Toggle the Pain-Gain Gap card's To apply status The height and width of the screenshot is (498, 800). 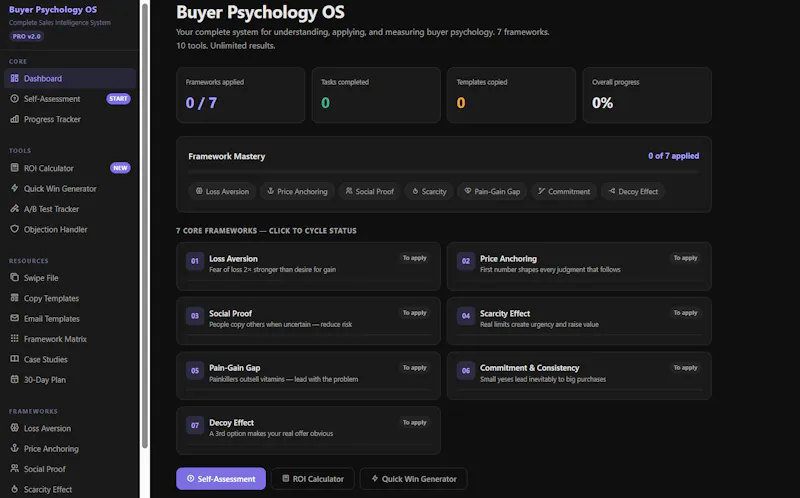(414, 368)
